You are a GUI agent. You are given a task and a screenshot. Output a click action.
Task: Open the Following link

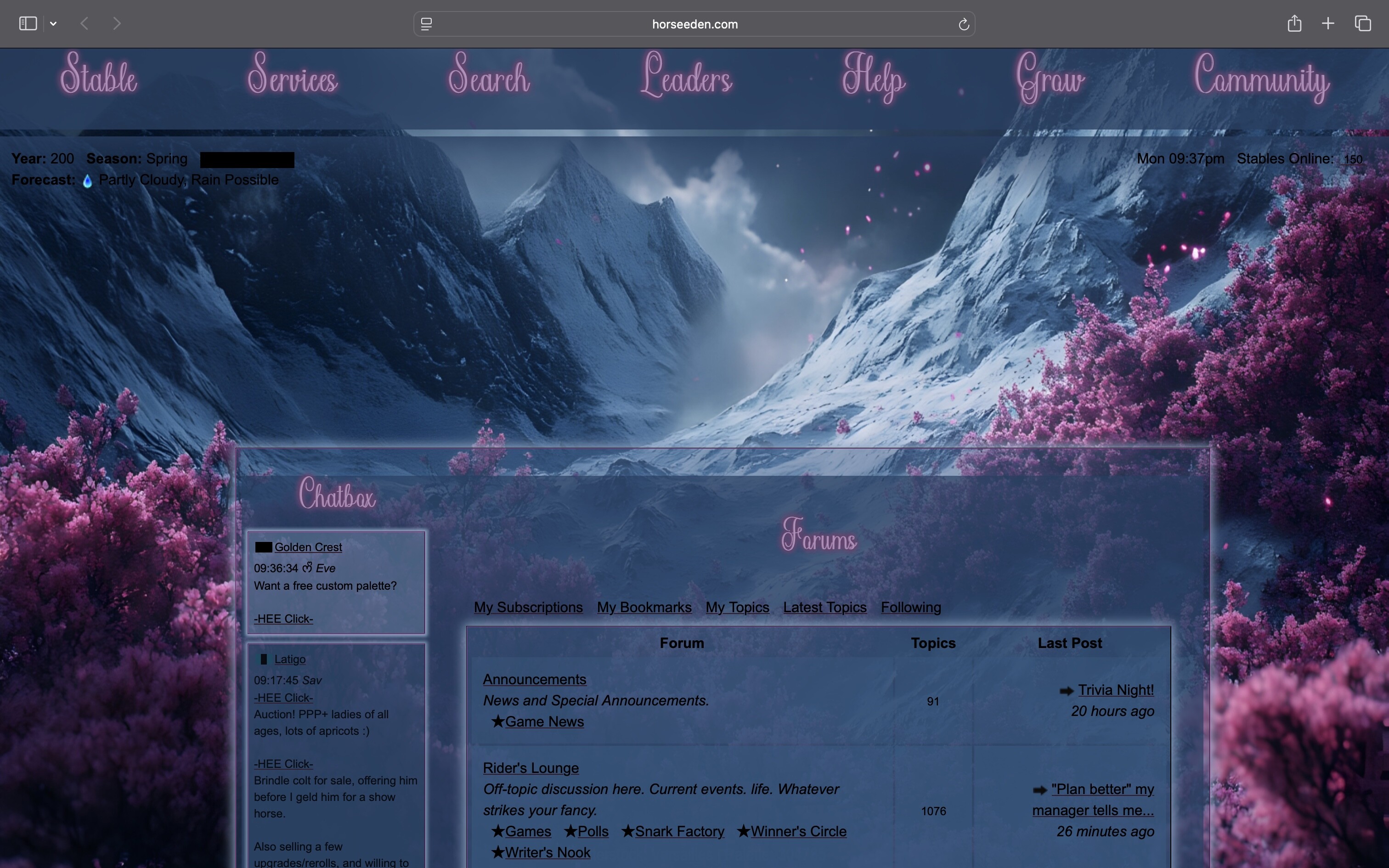tap(911, 607)
